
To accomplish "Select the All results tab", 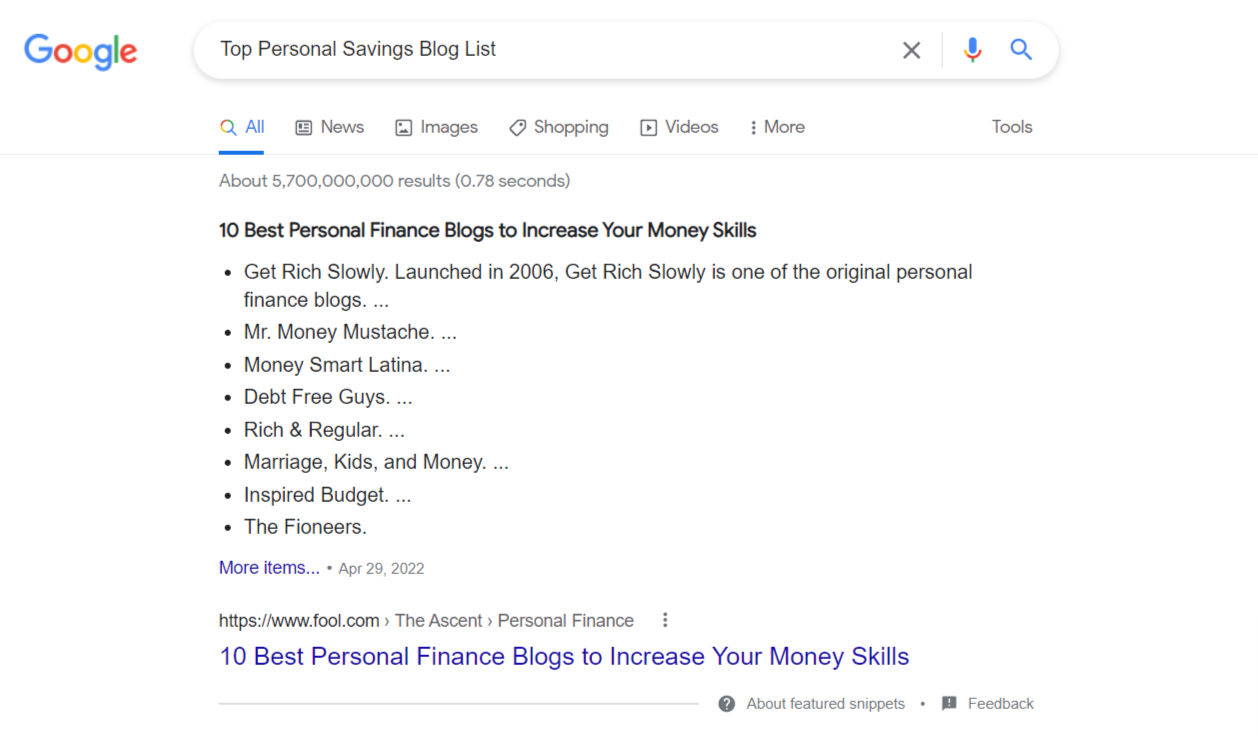I will coord(242,127).
